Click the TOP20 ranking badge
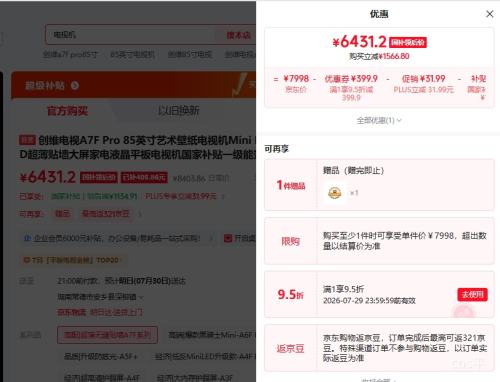The image size is (500, 382). (72, 260)
